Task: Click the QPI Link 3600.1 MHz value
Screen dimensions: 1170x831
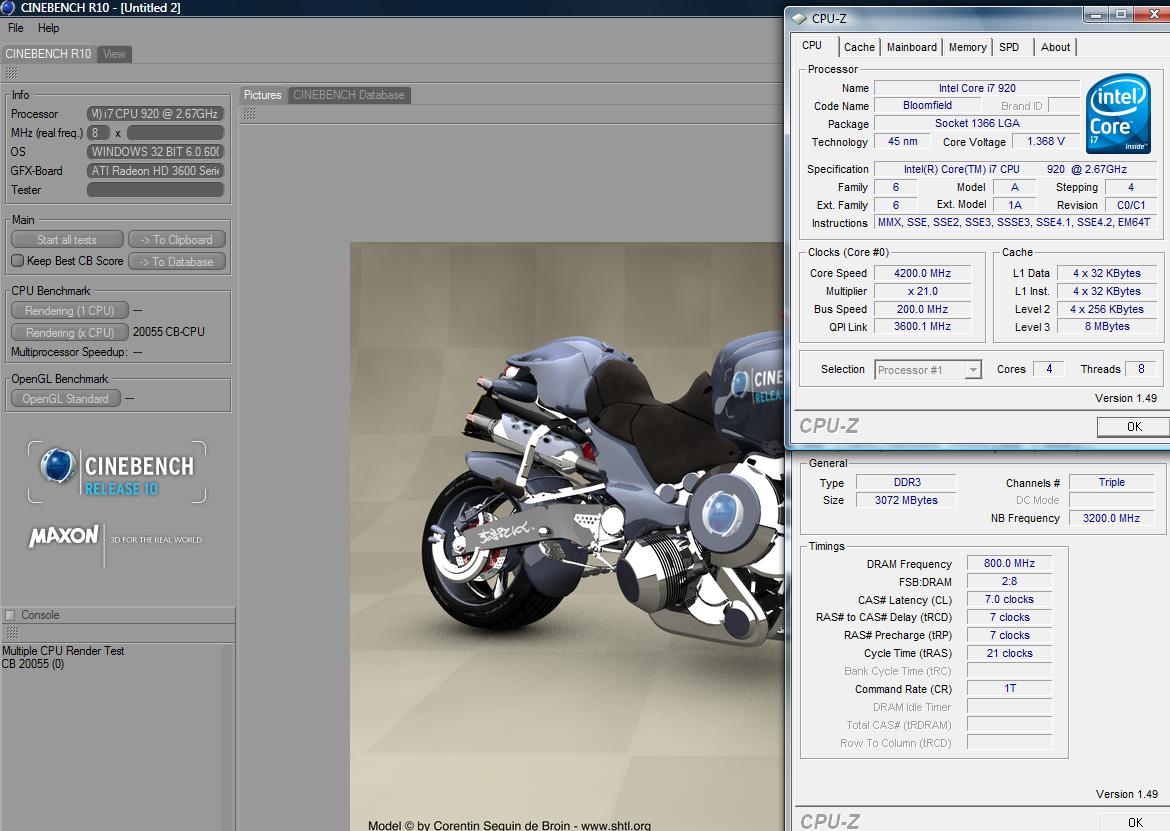Action: (x=922, y=327)
